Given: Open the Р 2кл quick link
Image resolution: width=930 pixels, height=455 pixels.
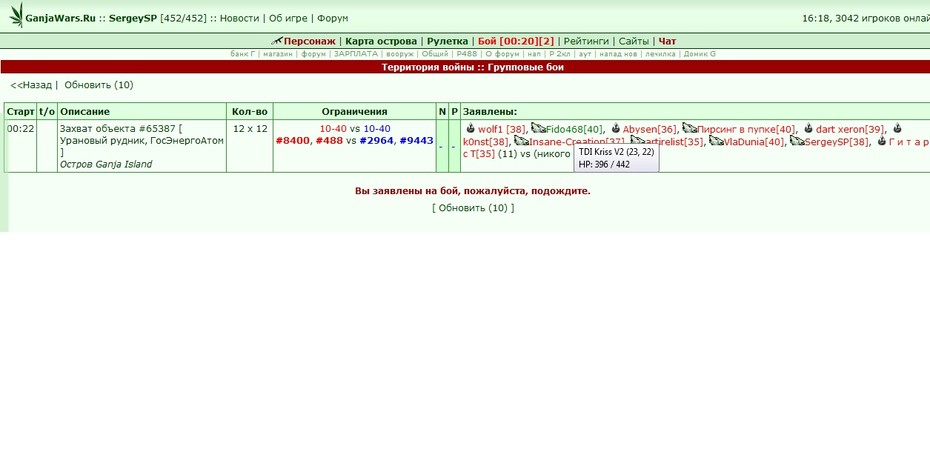Looking at the screenshot, I should coord(560,54).
